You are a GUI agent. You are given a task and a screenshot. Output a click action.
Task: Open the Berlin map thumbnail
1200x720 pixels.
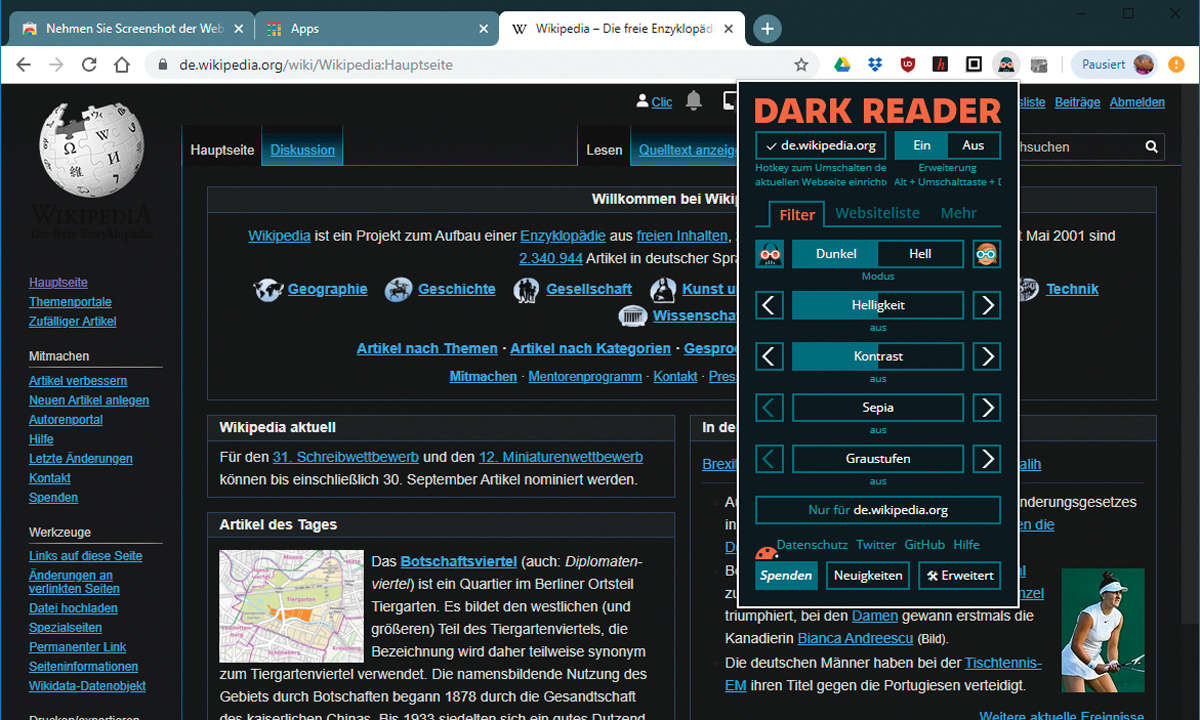pos(291,606)
